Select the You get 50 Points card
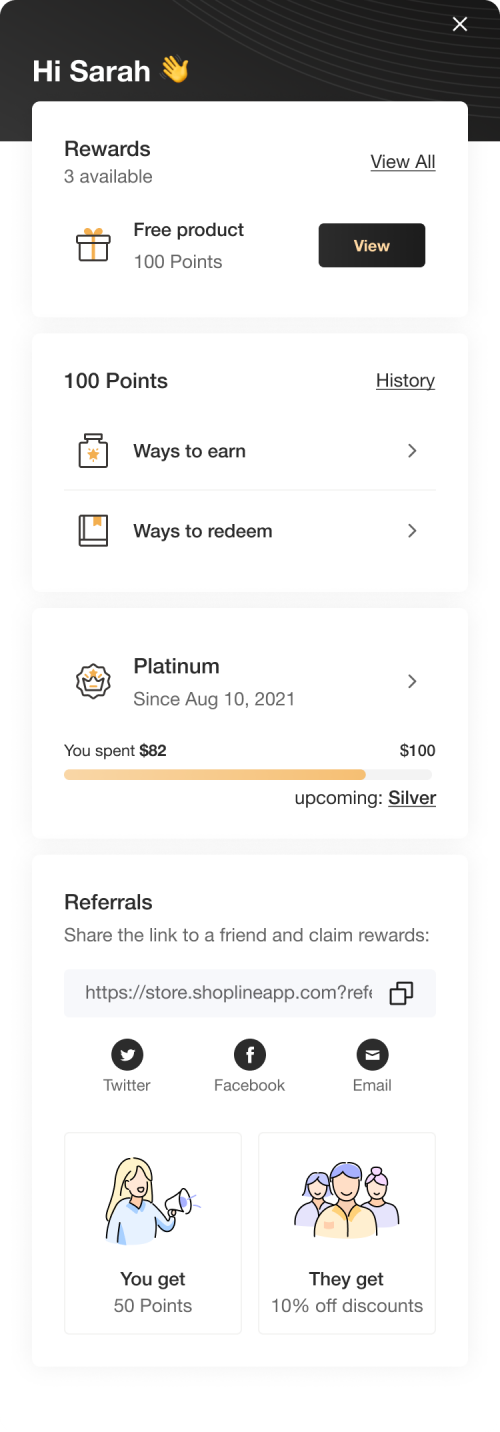This screenshot has height=1432, width=500. [x=153, y=1233]
